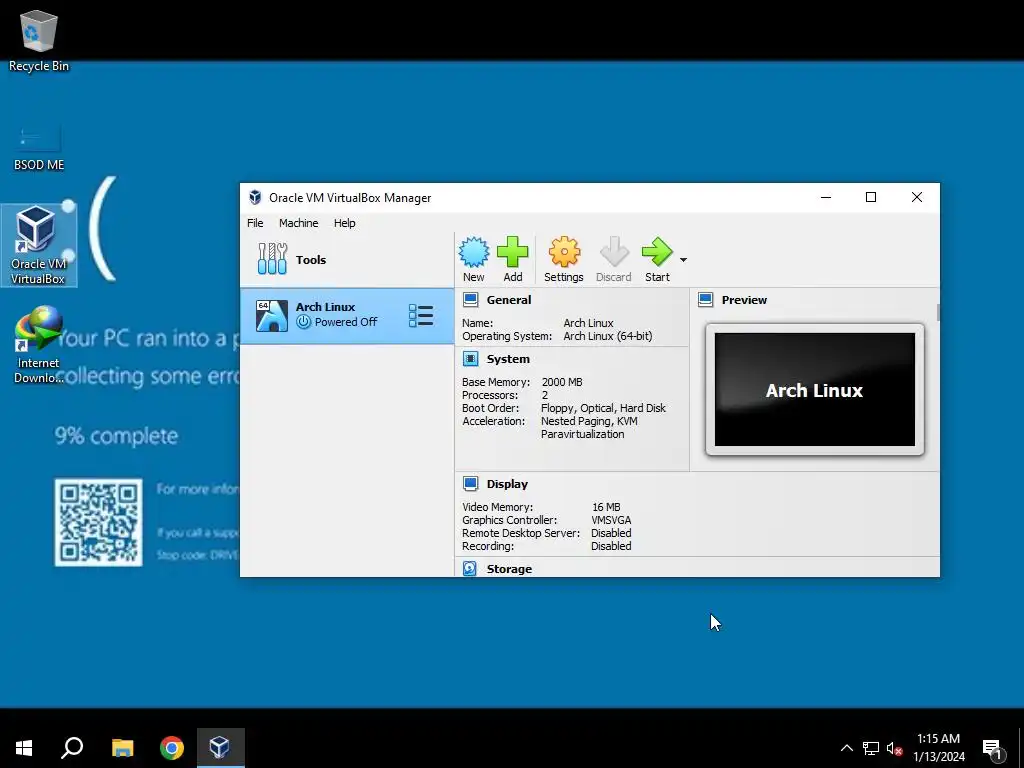Open taskbar Search magnifier
1024x768 pixels.
[72, 748]
